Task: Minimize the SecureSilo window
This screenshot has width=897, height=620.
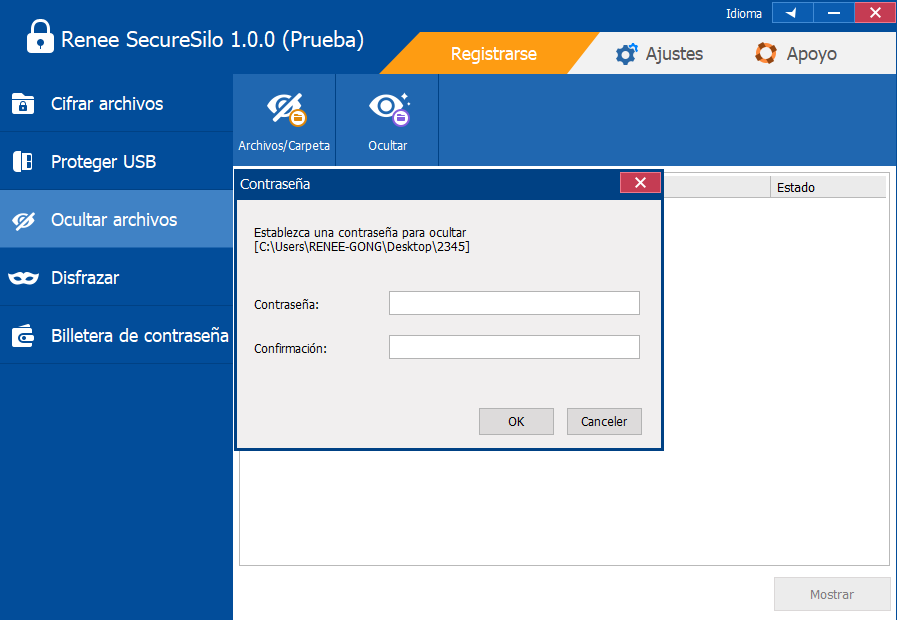Action: (x=834, y=13)
